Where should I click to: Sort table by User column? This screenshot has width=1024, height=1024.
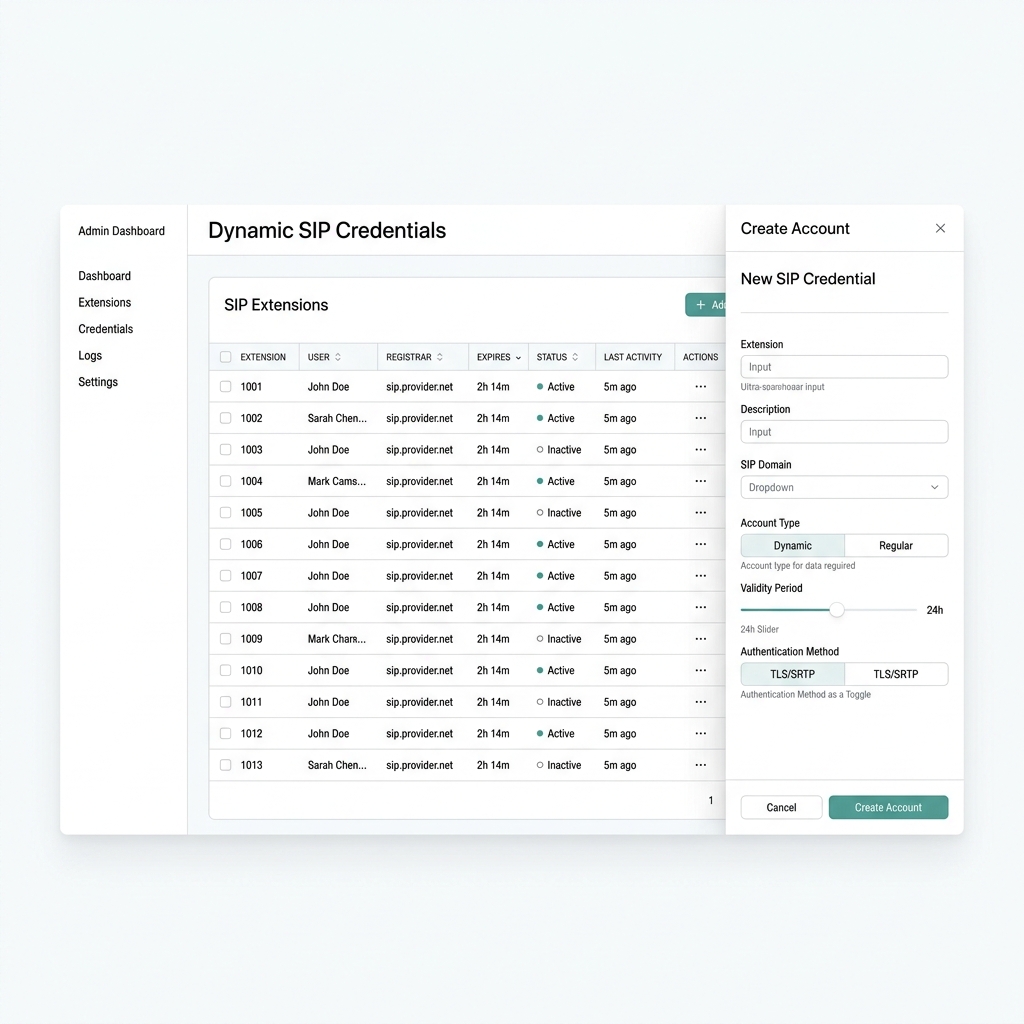[x=338, y=357]
